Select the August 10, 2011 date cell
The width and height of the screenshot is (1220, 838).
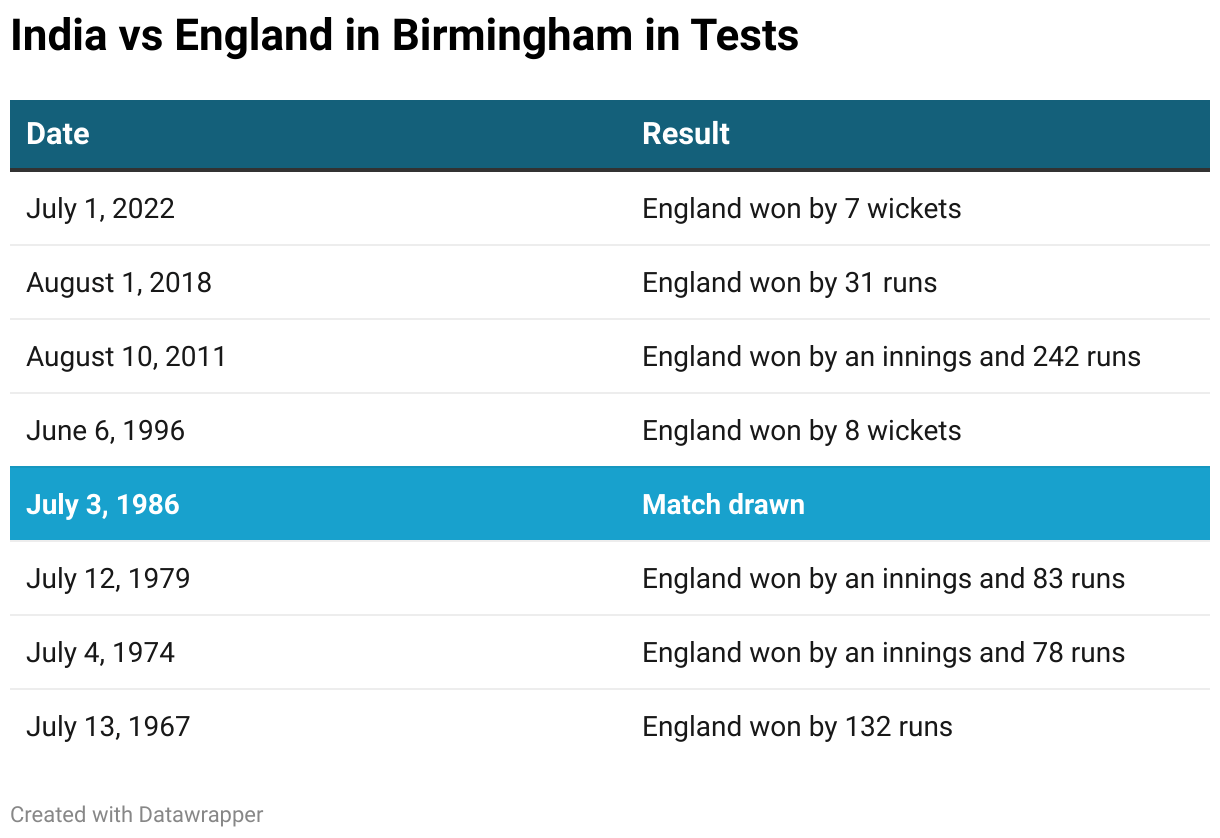pos(126,356)
